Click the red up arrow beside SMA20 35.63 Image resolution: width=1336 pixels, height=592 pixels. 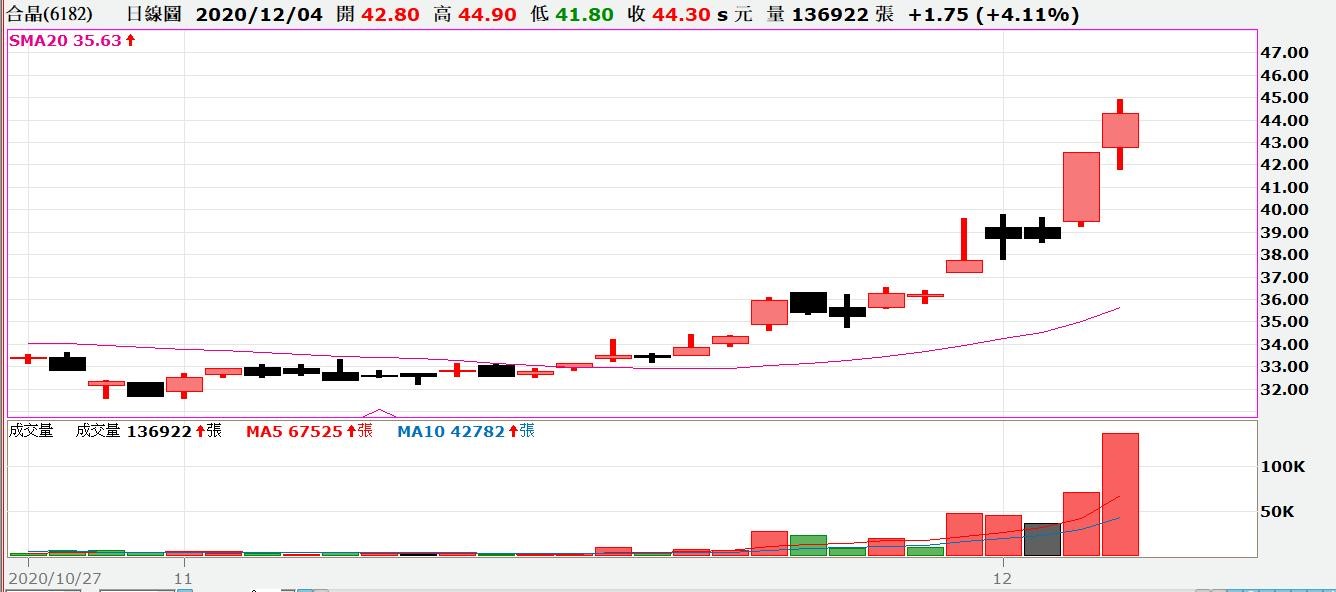coord(130,41)
